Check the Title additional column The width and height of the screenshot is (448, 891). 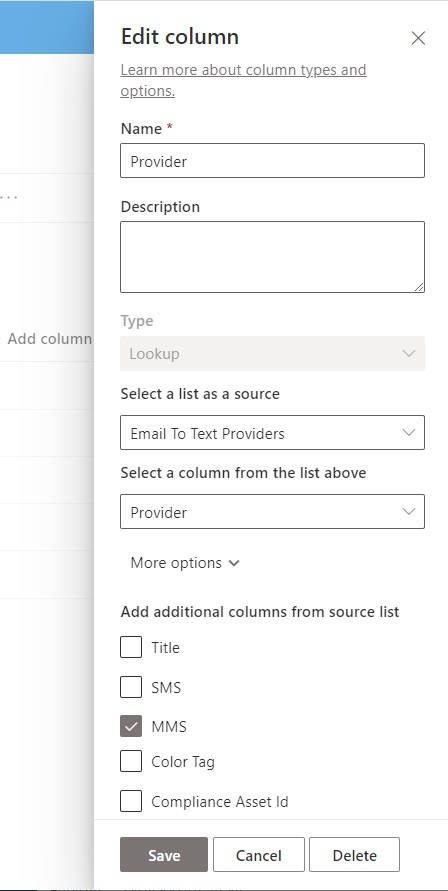[x=131, y=647]
